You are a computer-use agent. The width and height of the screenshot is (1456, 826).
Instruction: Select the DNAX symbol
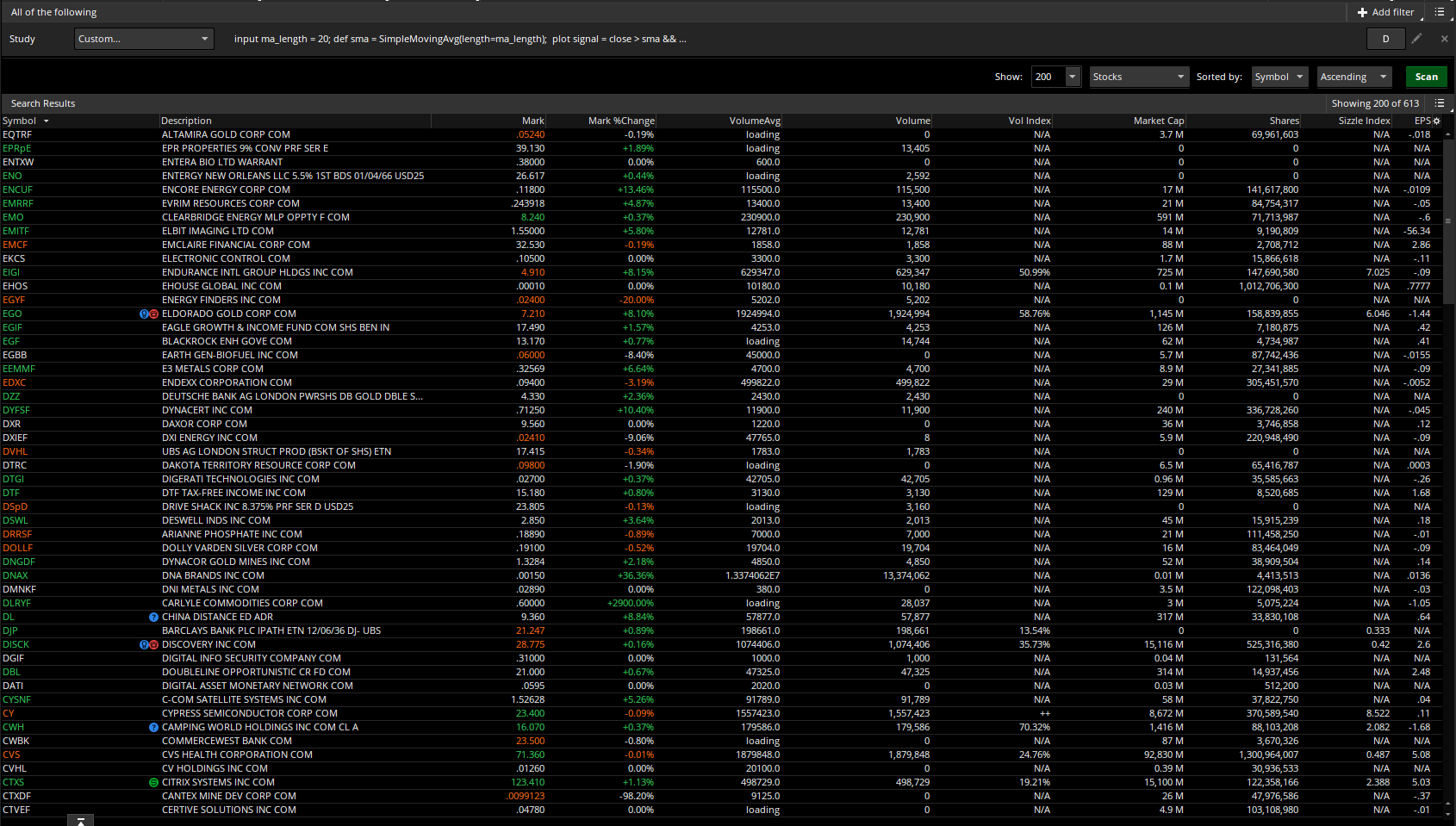coord(15,576)
